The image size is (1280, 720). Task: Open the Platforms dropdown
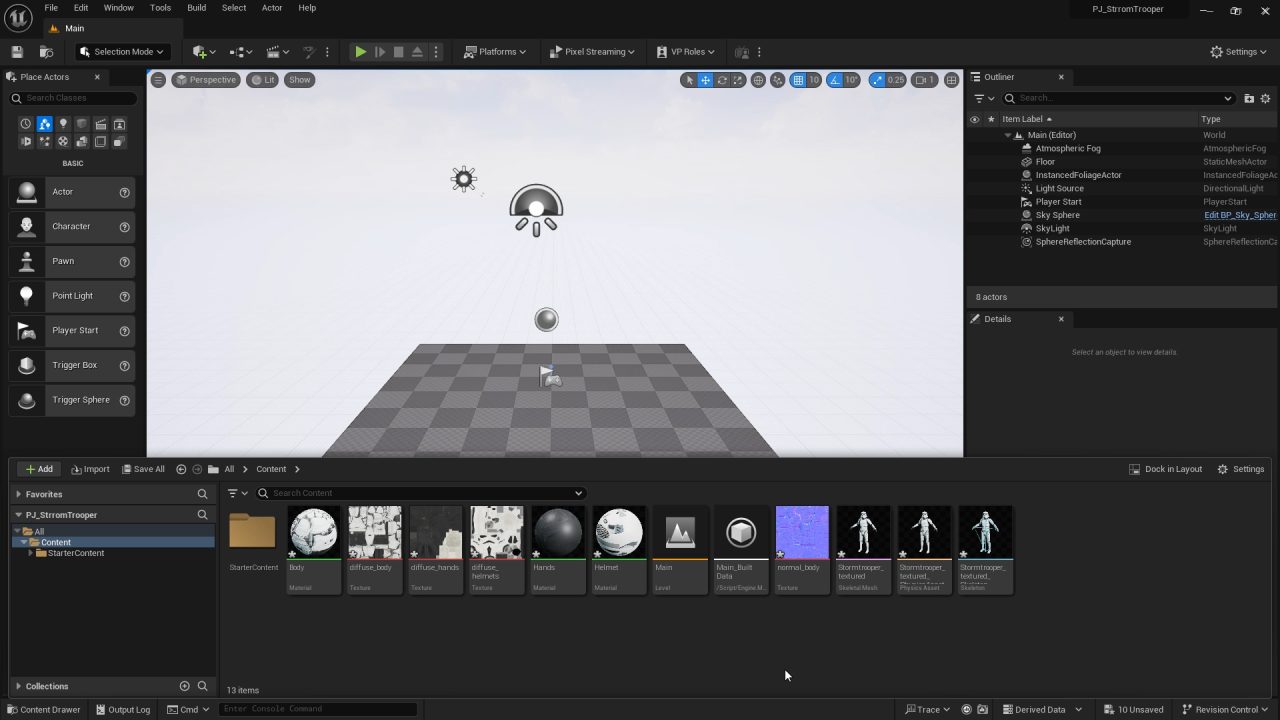[x=495, y=52]
